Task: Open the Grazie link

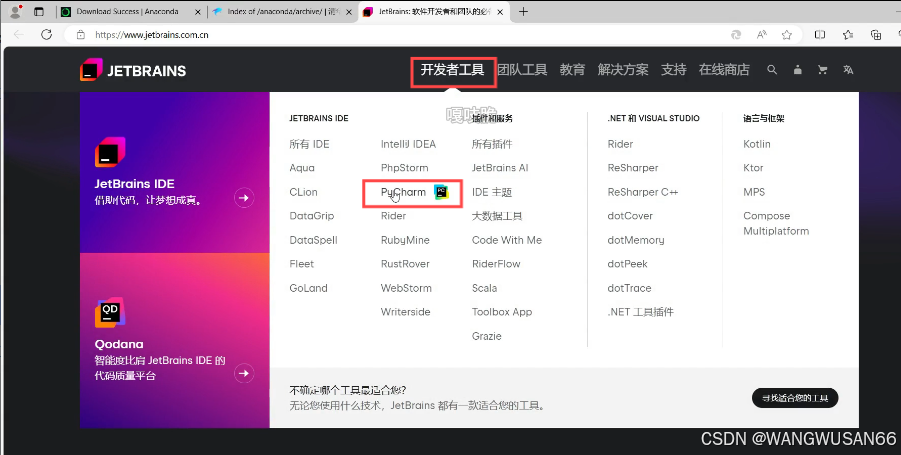Action: coord(487,336)
